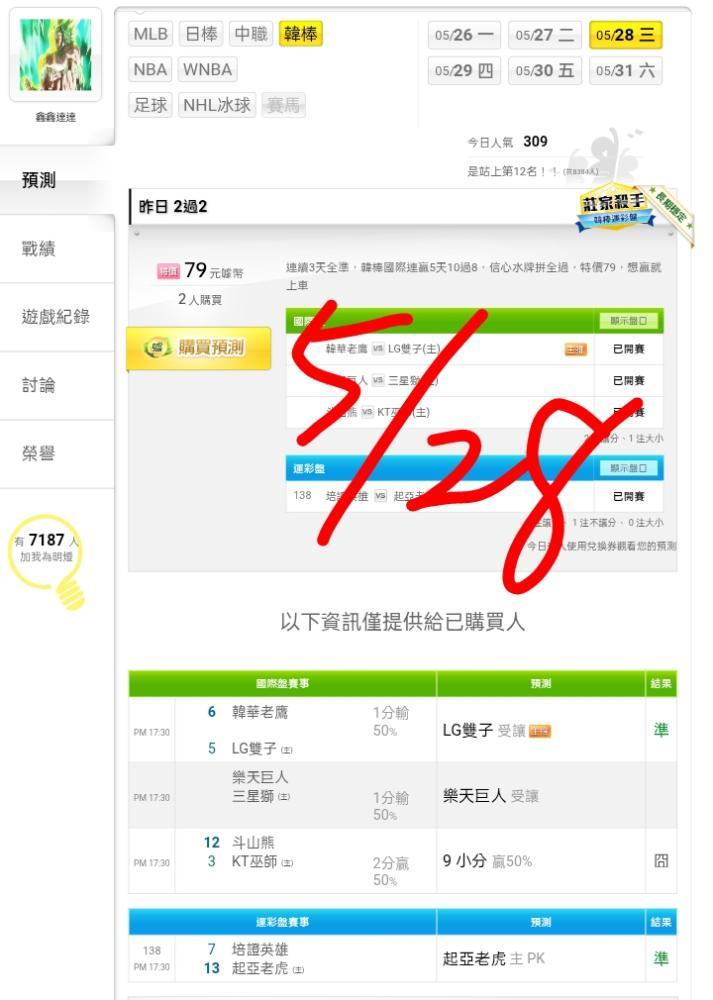Click orange badge next to LG雙子 受讓

pos(540,731)
